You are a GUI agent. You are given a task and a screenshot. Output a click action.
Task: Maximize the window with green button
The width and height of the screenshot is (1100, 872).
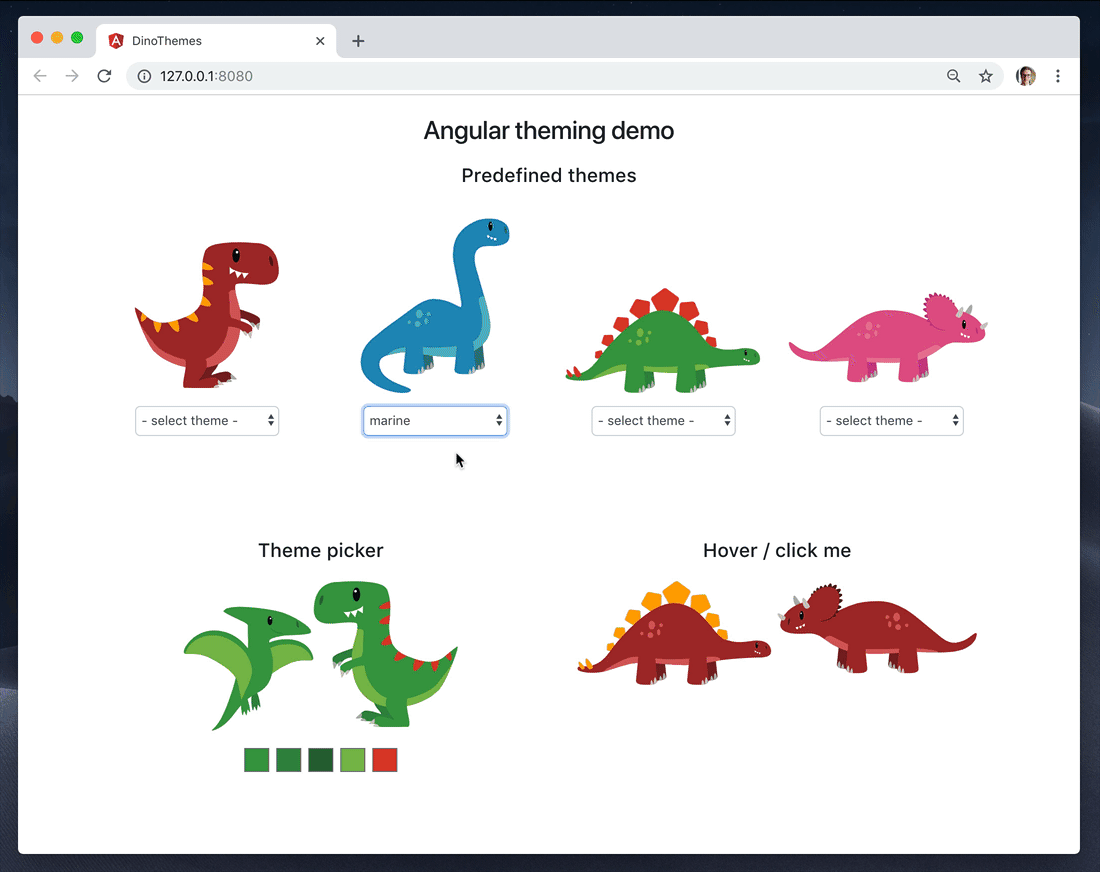(x=77, y=37)
